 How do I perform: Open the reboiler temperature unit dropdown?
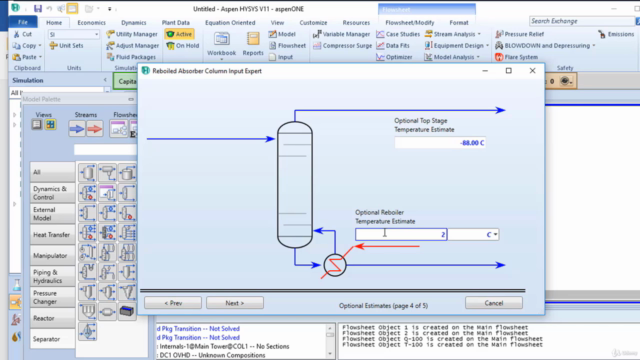(x=496, y=234)
